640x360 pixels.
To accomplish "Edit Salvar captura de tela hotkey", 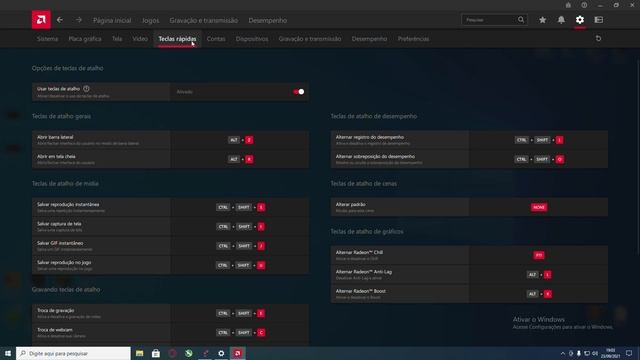I will tap(240, 227).
